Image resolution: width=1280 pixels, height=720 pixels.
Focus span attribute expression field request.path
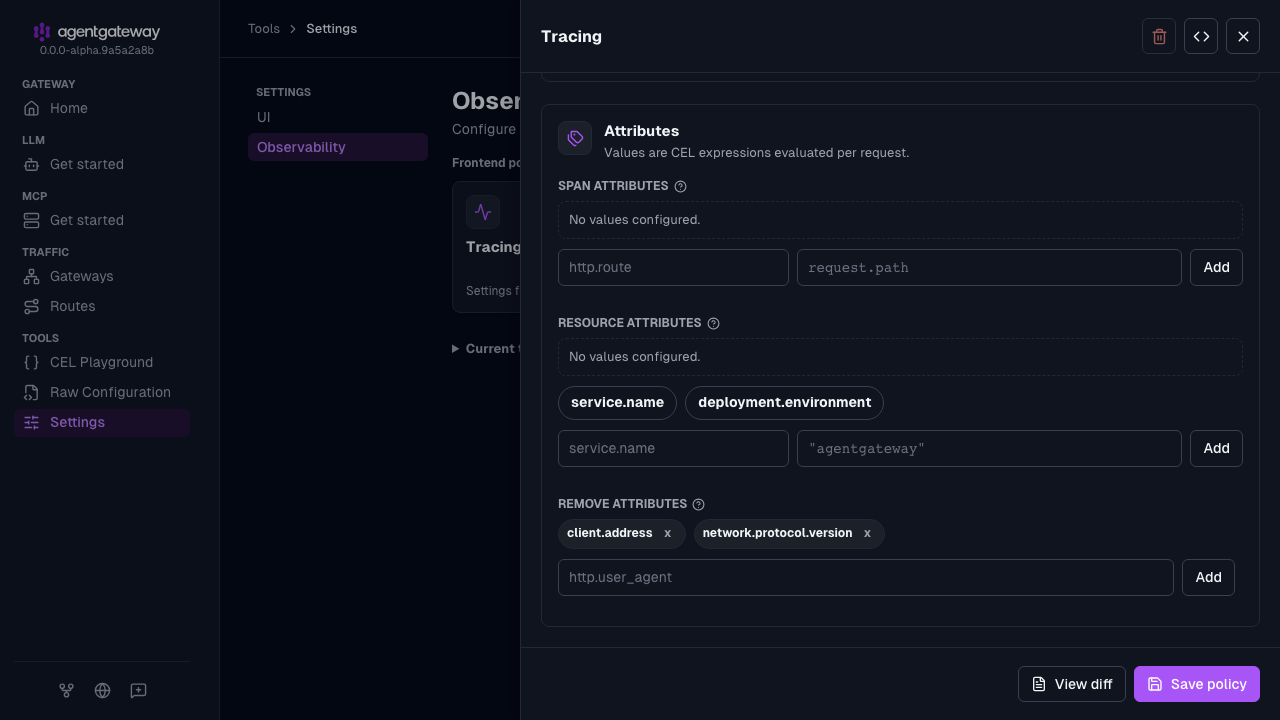coord(989,267)
